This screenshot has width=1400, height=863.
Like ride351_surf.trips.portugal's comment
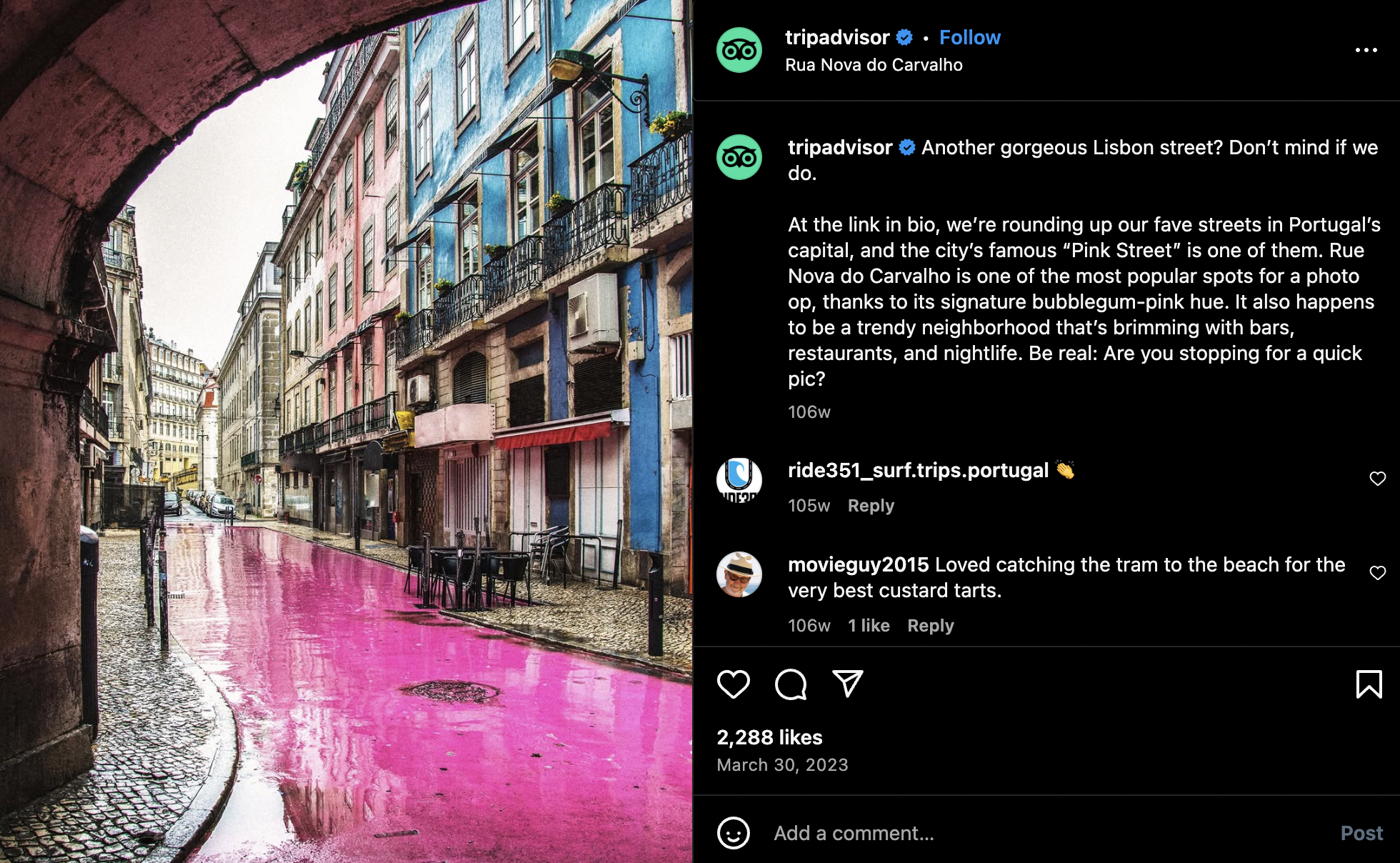point(1377,479)
